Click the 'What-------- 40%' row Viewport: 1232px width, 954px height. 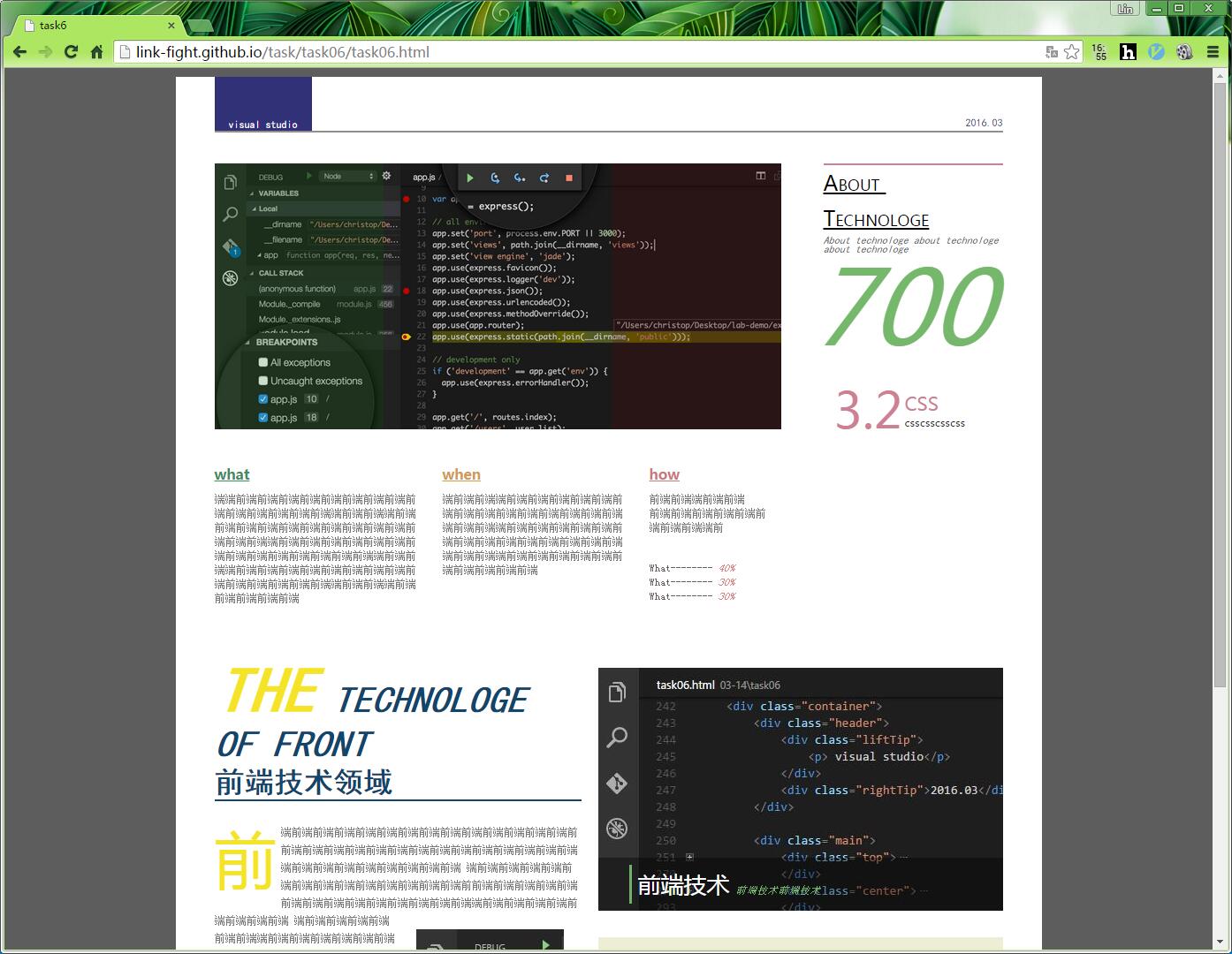[692, 568]
